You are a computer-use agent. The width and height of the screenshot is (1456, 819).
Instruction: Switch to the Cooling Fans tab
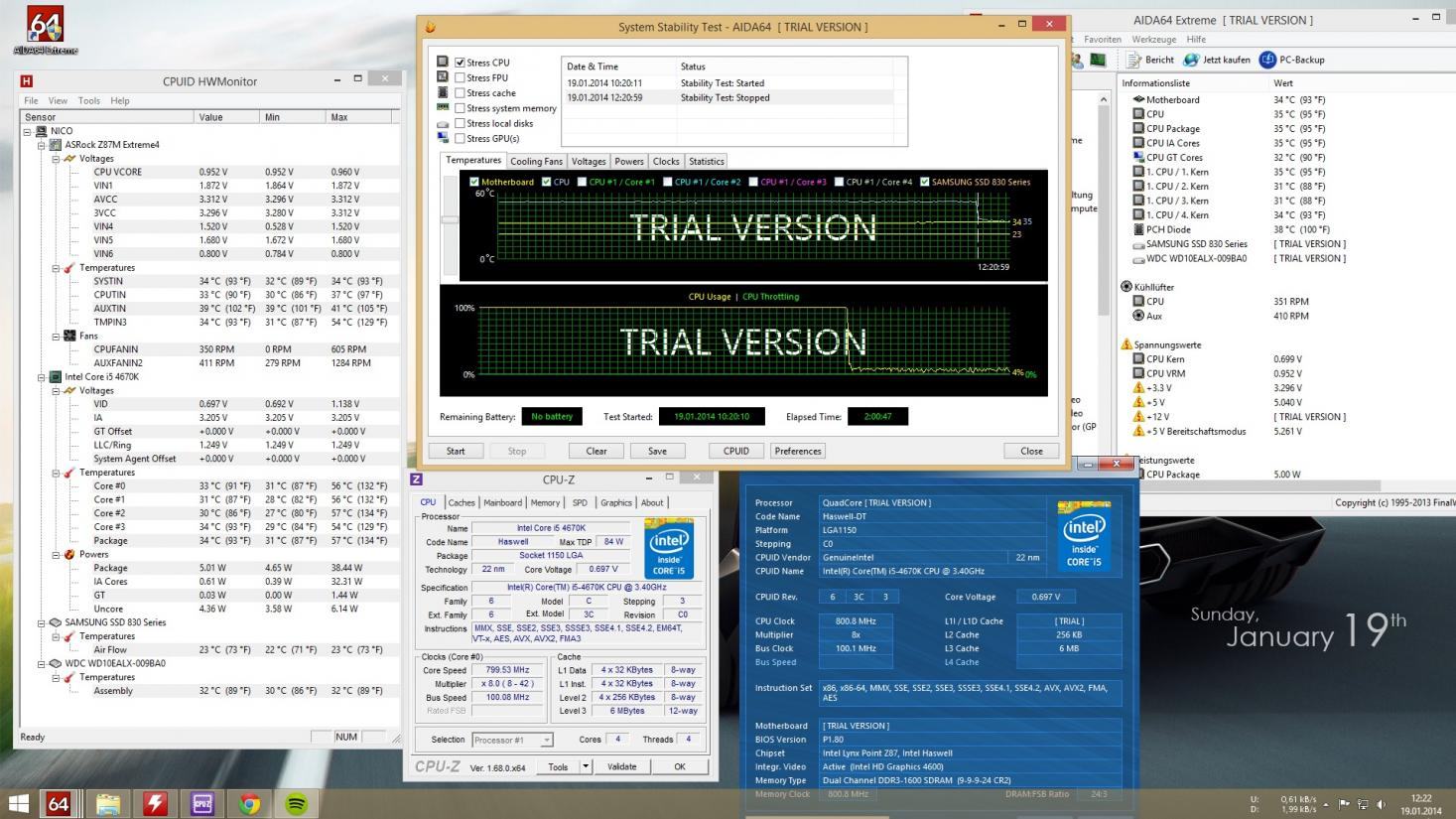coord(536,161)
